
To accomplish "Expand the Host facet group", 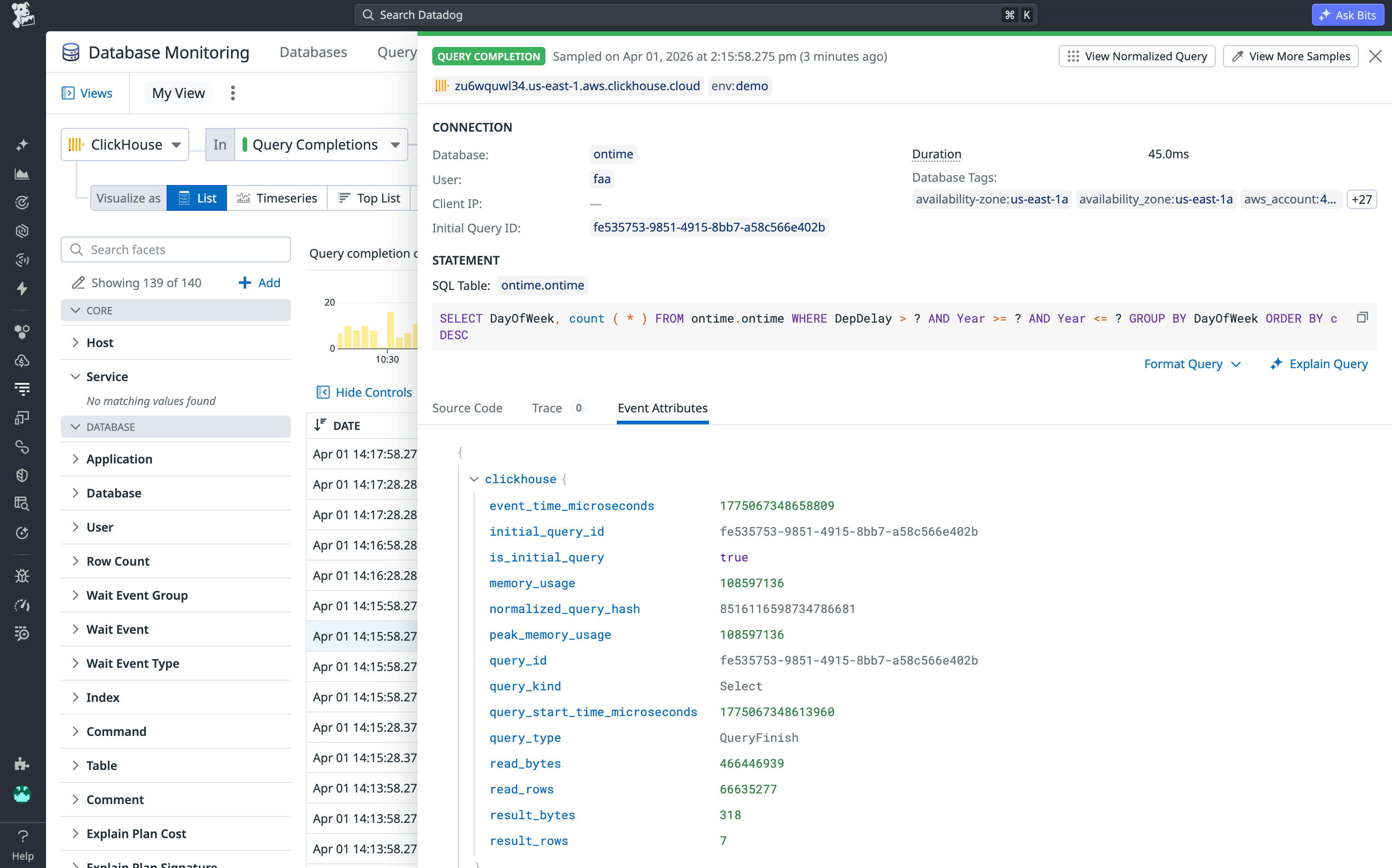I will click(x=100, y=342).
